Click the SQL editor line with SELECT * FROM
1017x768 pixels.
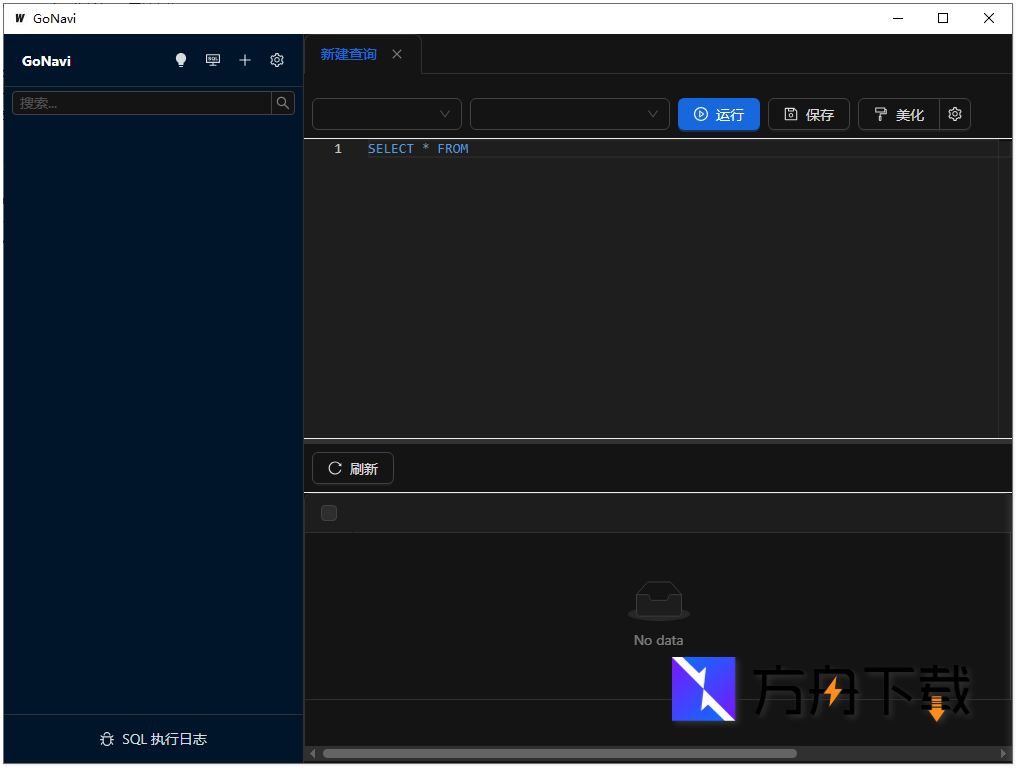[600, 149]
